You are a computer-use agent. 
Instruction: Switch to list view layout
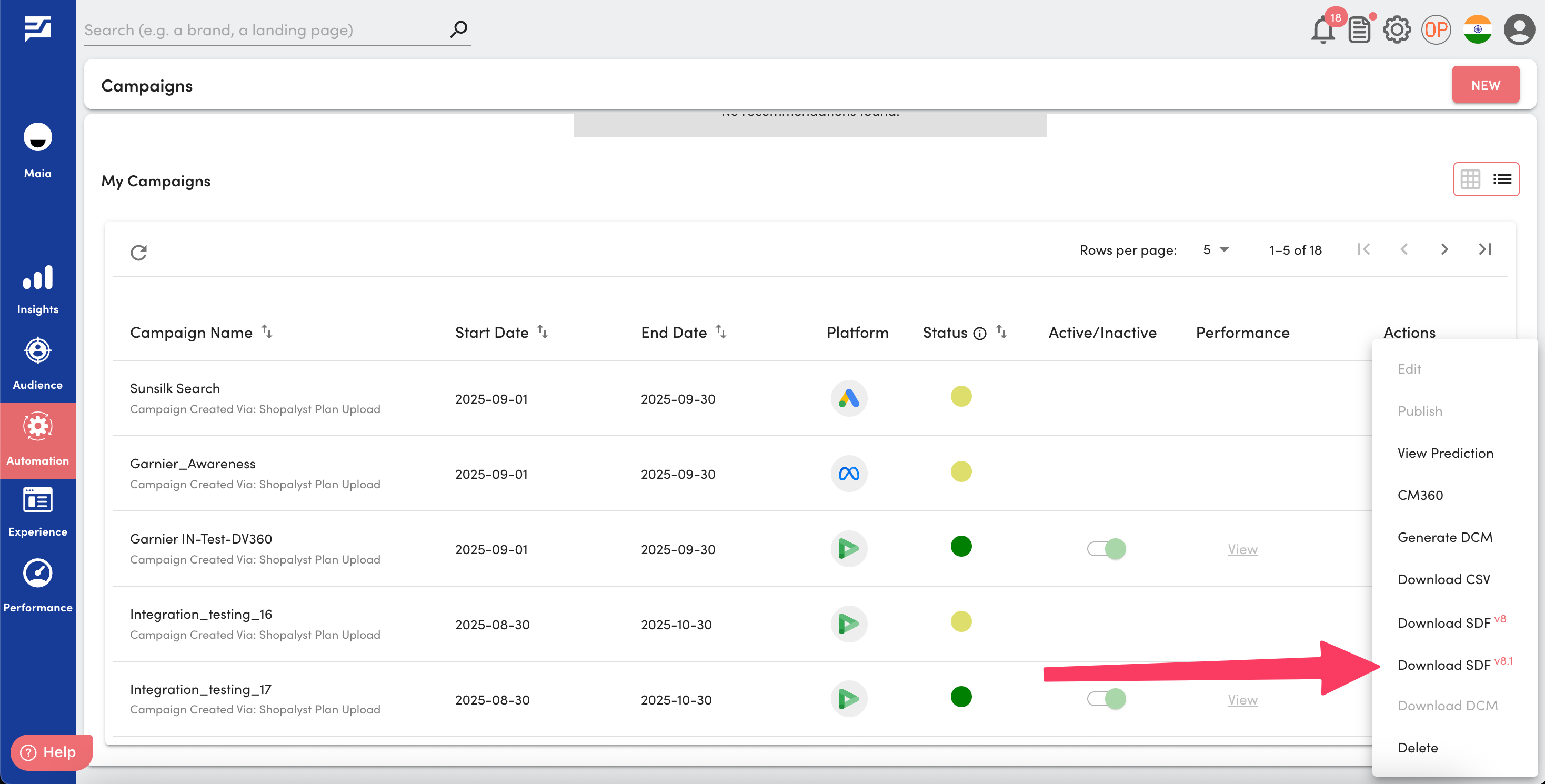pyautogui.click(x=1502, y=179)
